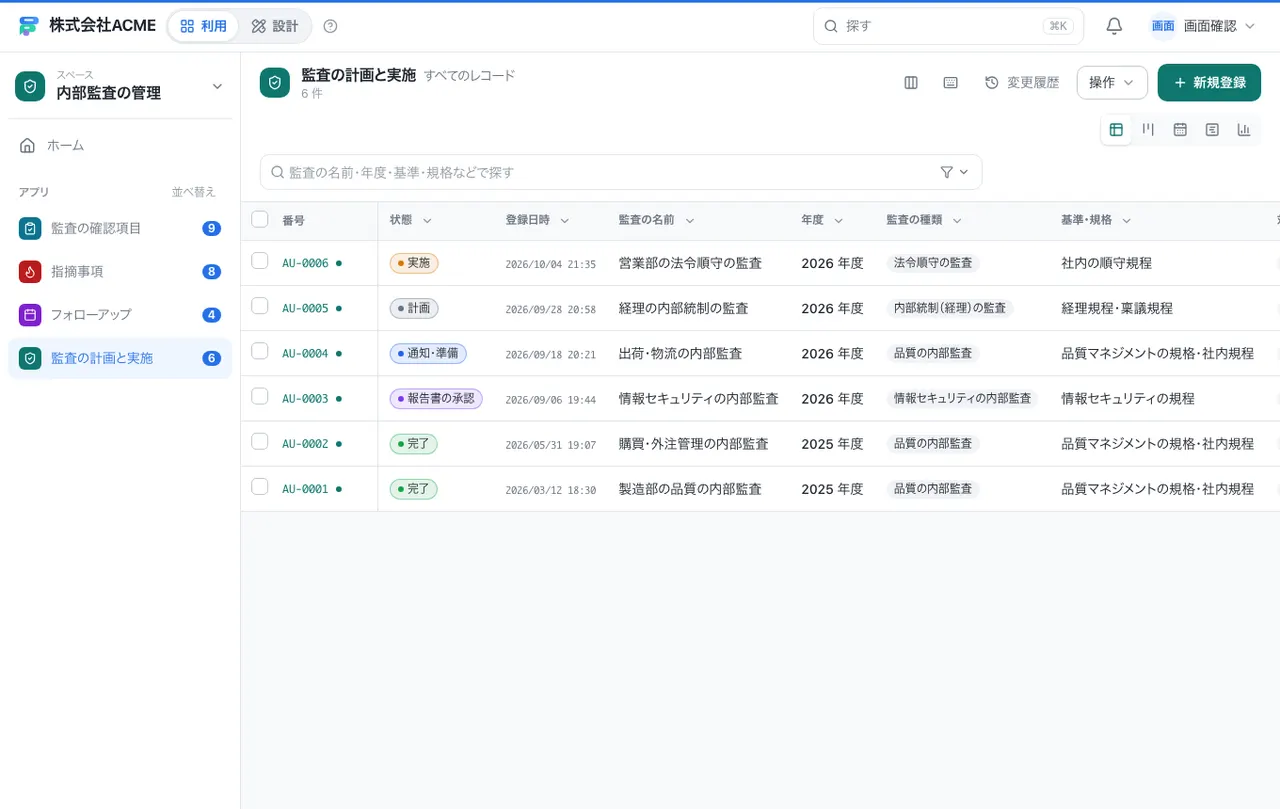Switch to chart view icon
This screenshot has width=1280, height=809.
1244,130
